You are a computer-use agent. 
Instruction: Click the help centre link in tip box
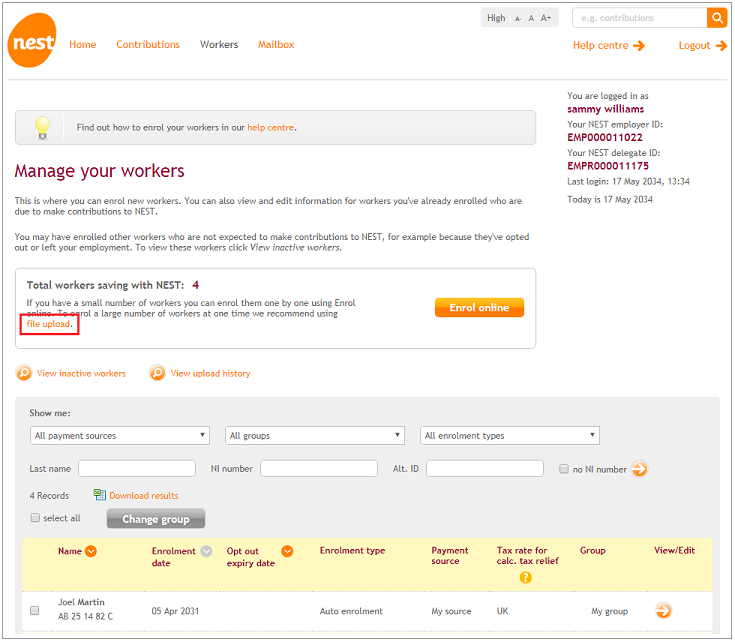point(270,127)
